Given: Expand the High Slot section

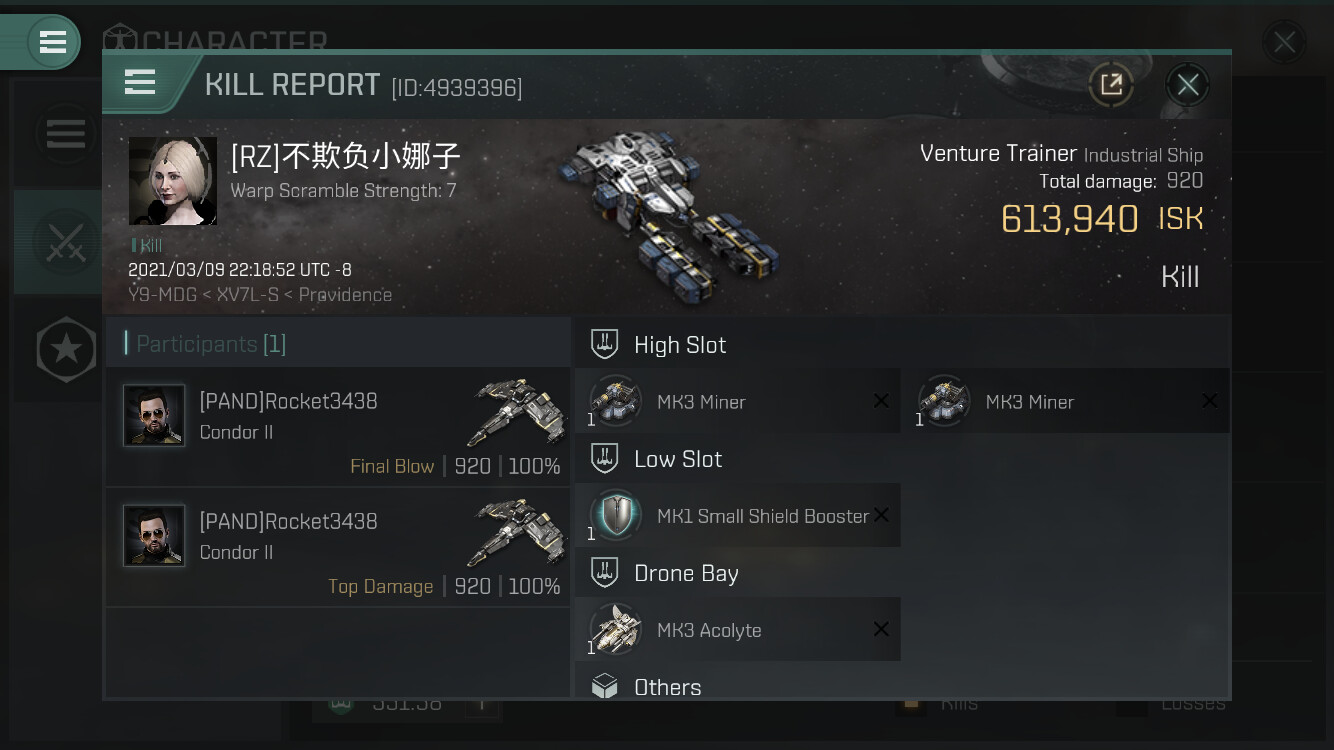Looking at the screenshot, I should coord(901,345).
